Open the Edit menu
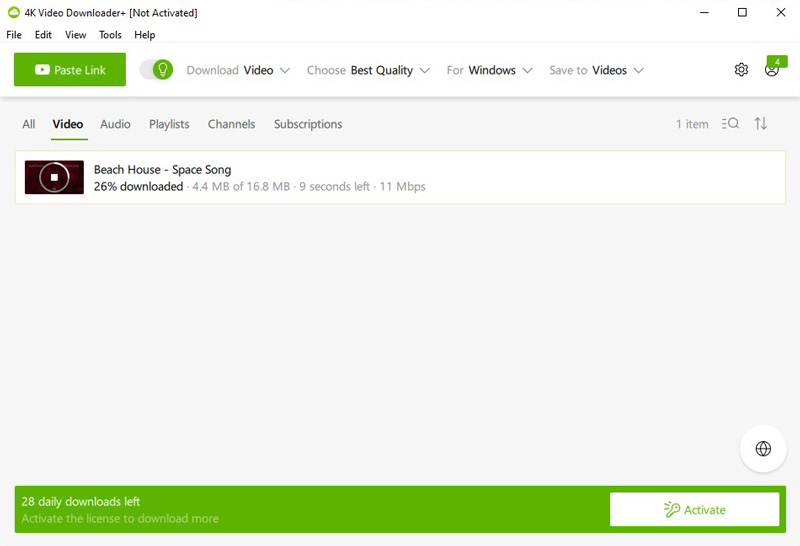This screenshot has height=546, width=800. [x=43, y=35]
